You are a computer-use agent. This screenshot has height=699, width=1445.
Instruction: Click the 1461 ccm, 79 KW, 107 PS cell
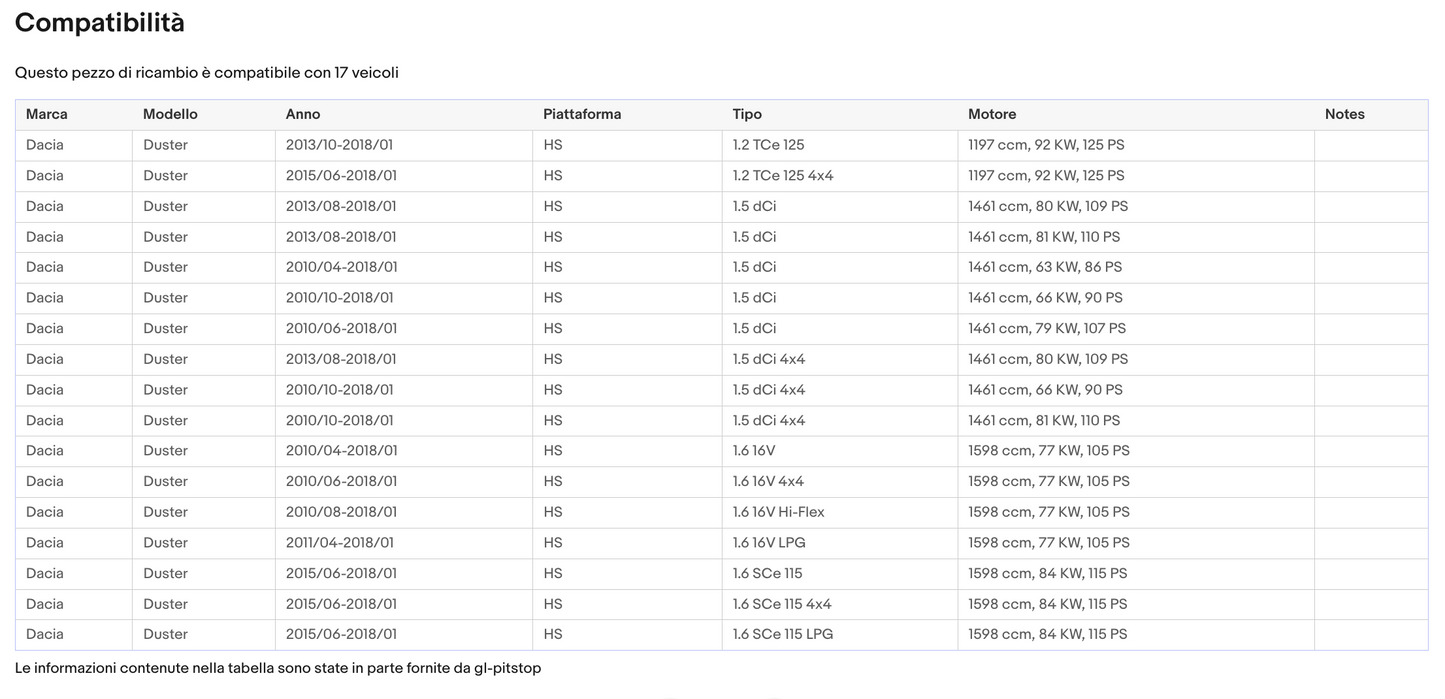pyautogui.click(x=1046, y=328)
